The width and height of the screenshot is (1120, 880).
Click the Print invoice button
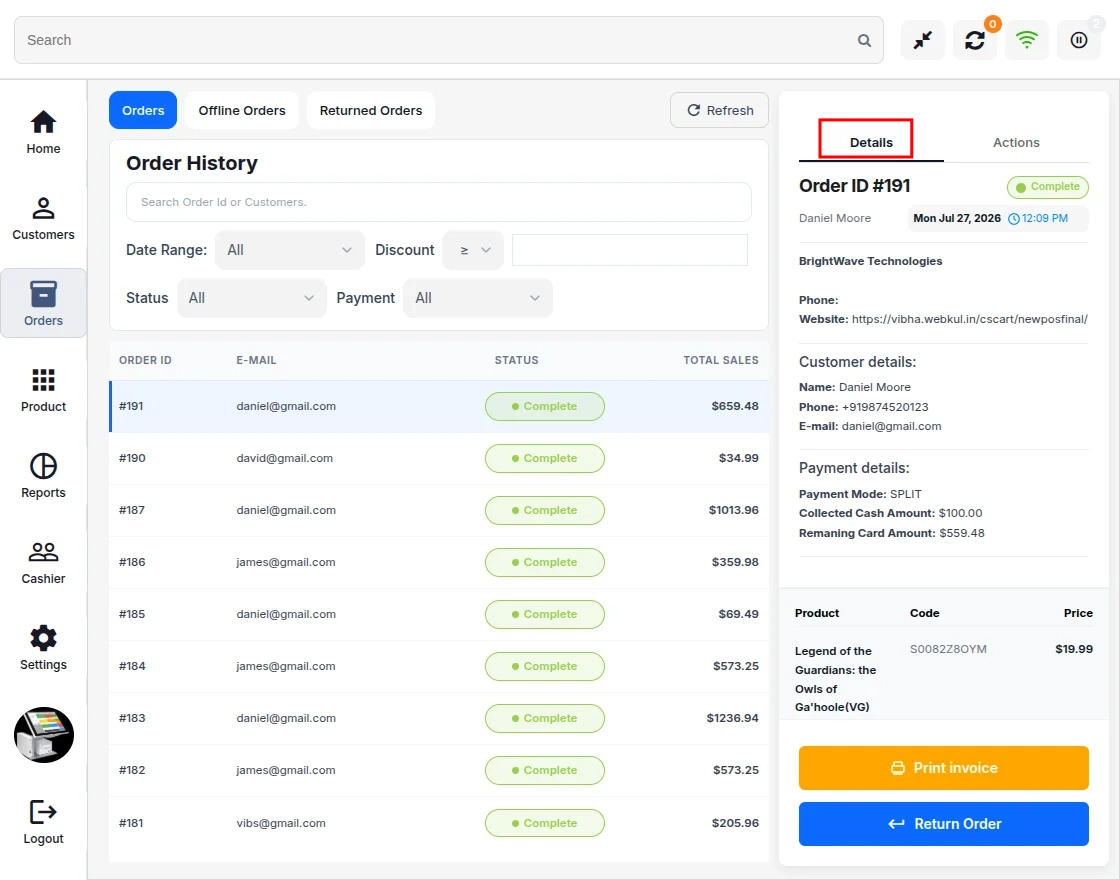click(943, 768)
